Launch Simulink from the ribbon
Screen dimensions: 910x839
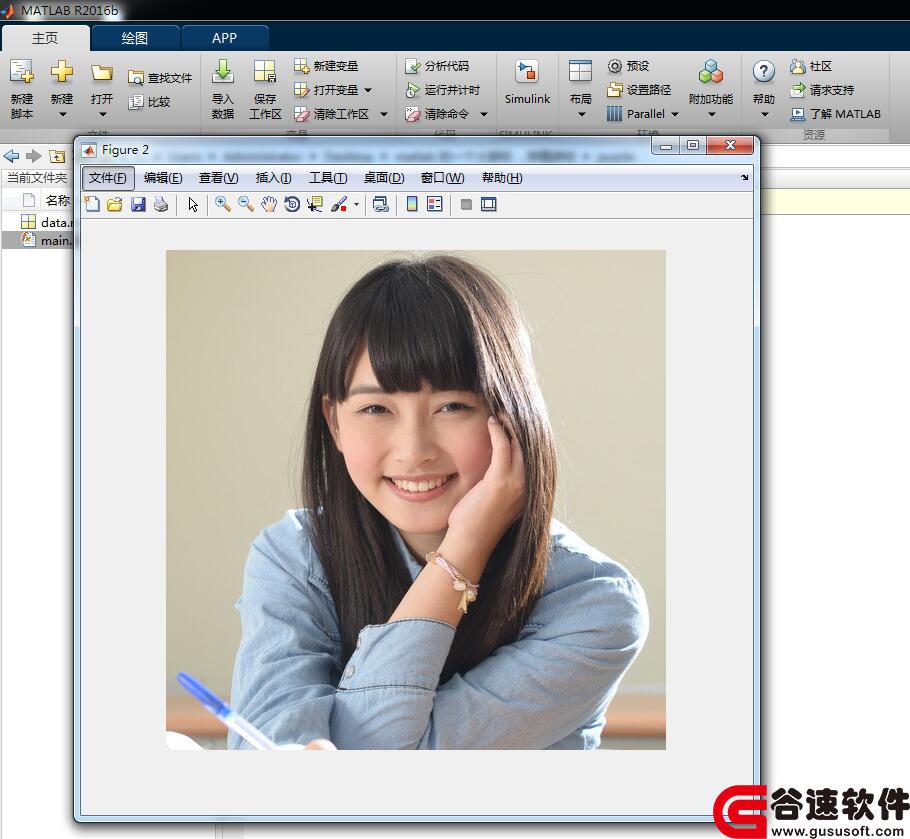[527, 82]
